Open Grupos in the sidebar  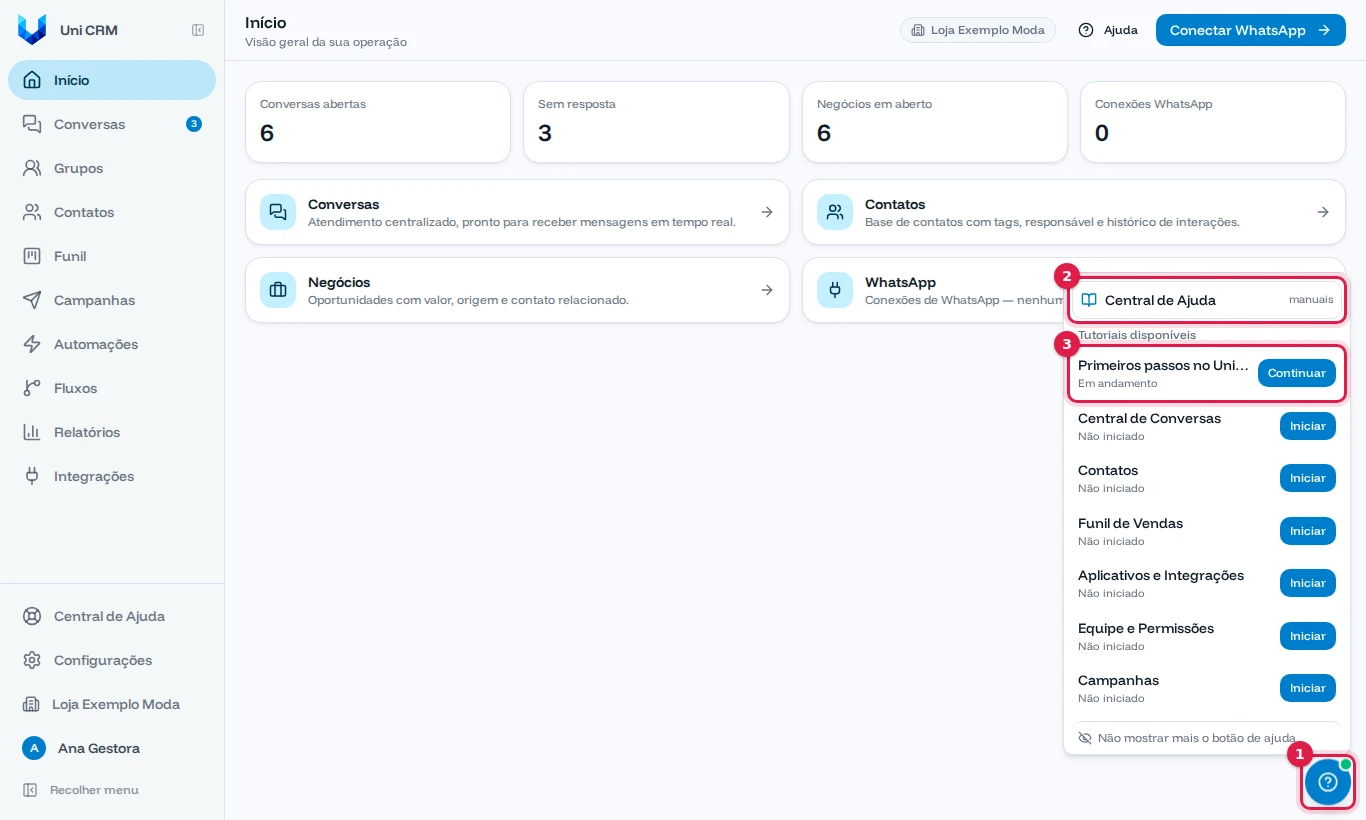point(112,168)
